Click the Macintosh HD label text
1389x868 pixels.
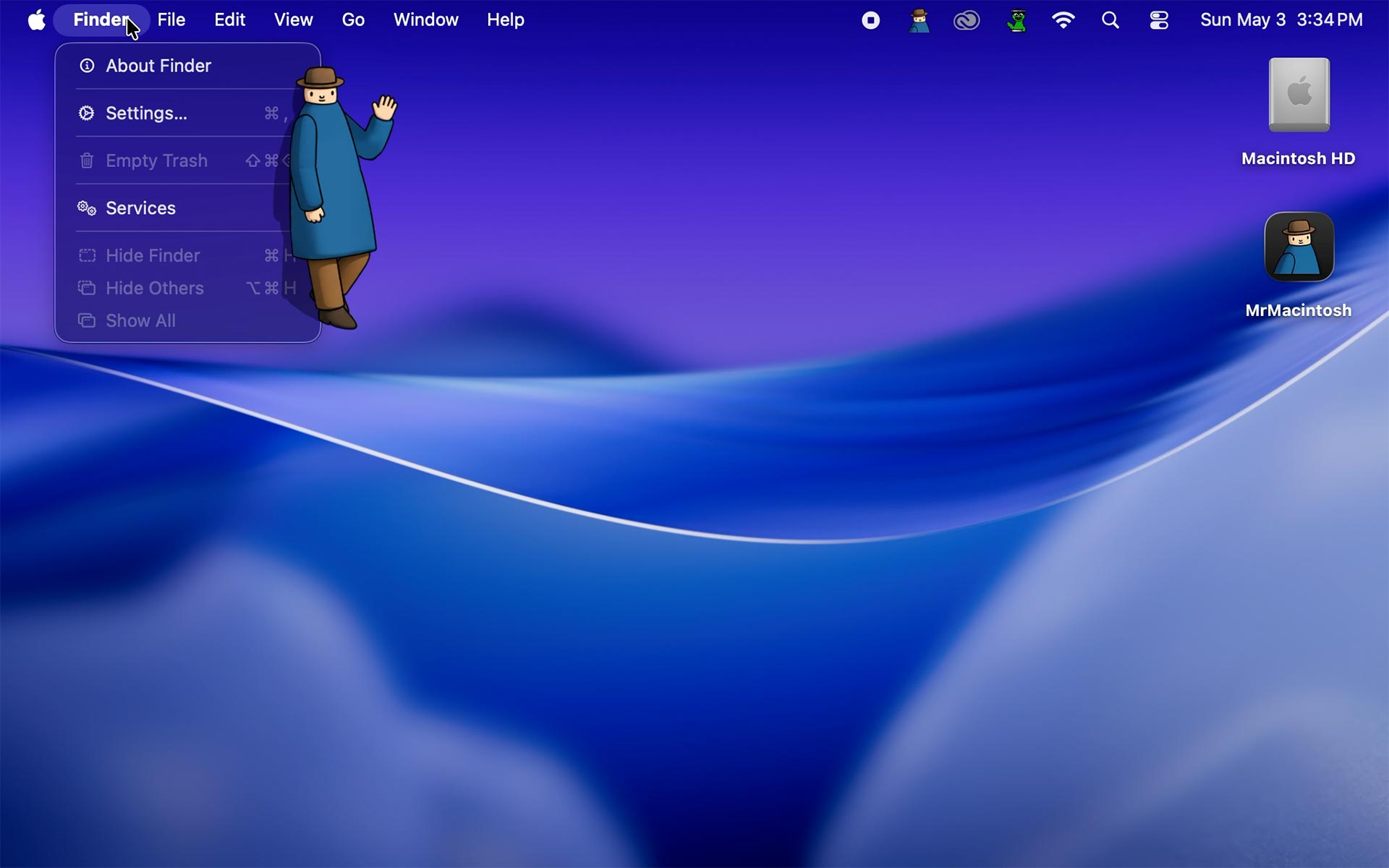click(x=1299, y=158)
